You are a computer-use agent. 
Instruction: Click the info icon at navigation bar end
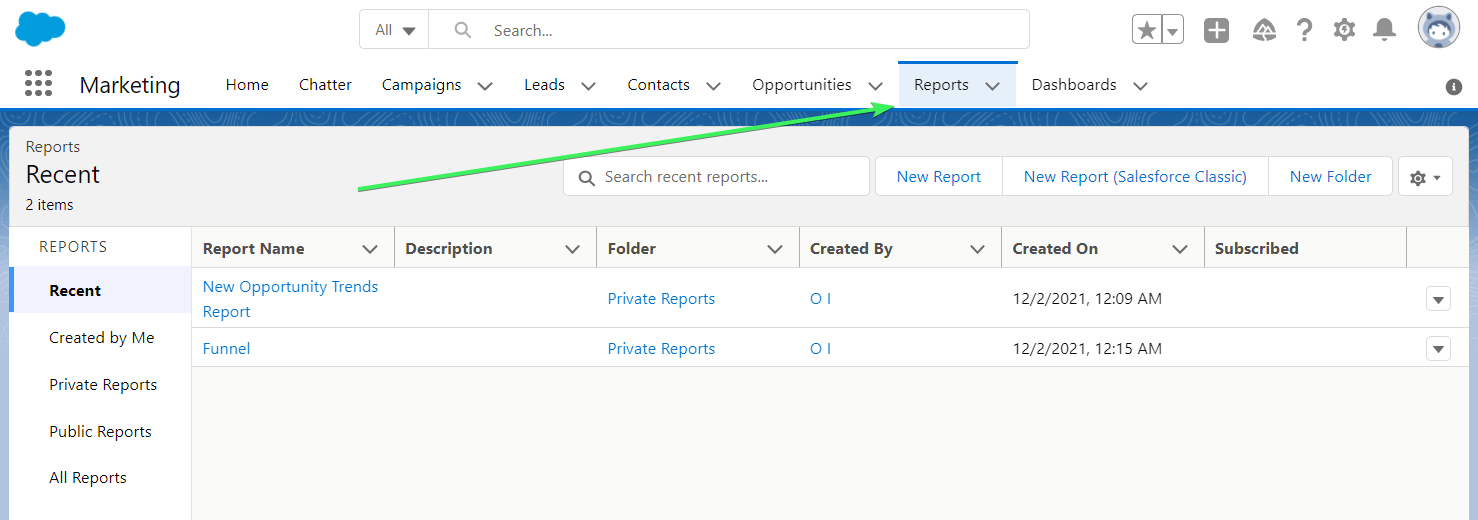(x=1454, y=87)
